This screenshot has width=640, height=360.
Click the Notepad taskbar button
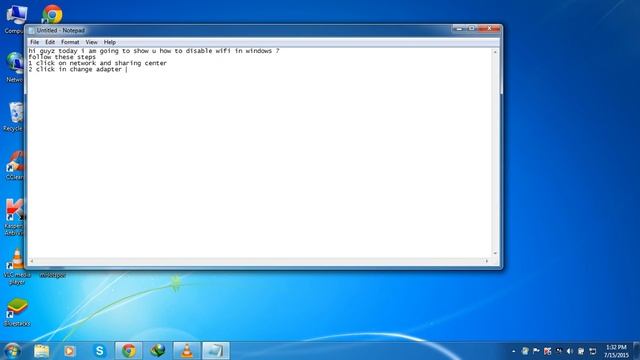pos(216,351)
